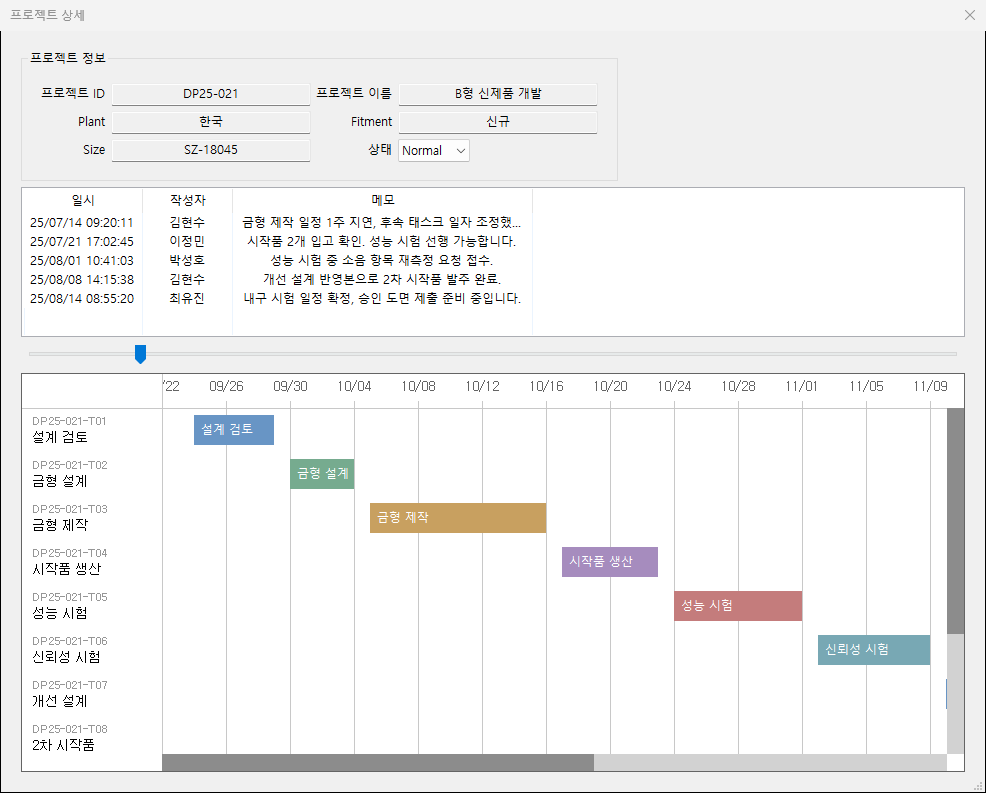Click task row DP25-021-T07 개선 설계

pos(92,694)
